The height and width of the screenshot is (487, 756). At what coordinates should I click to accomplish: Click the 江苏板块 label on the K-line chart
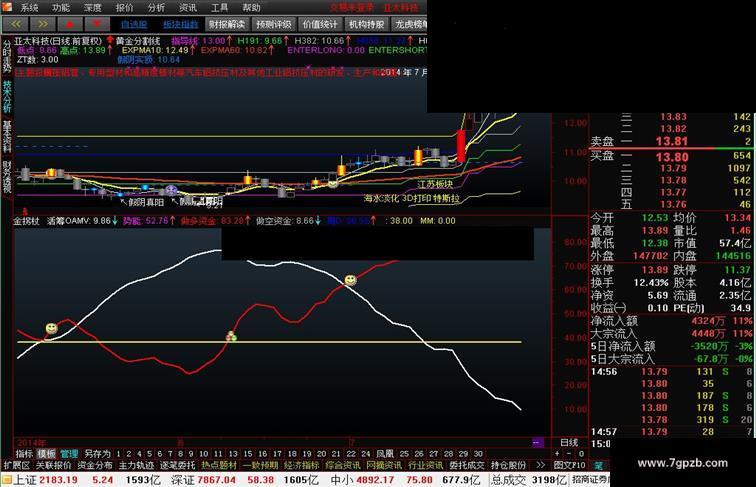435,184
